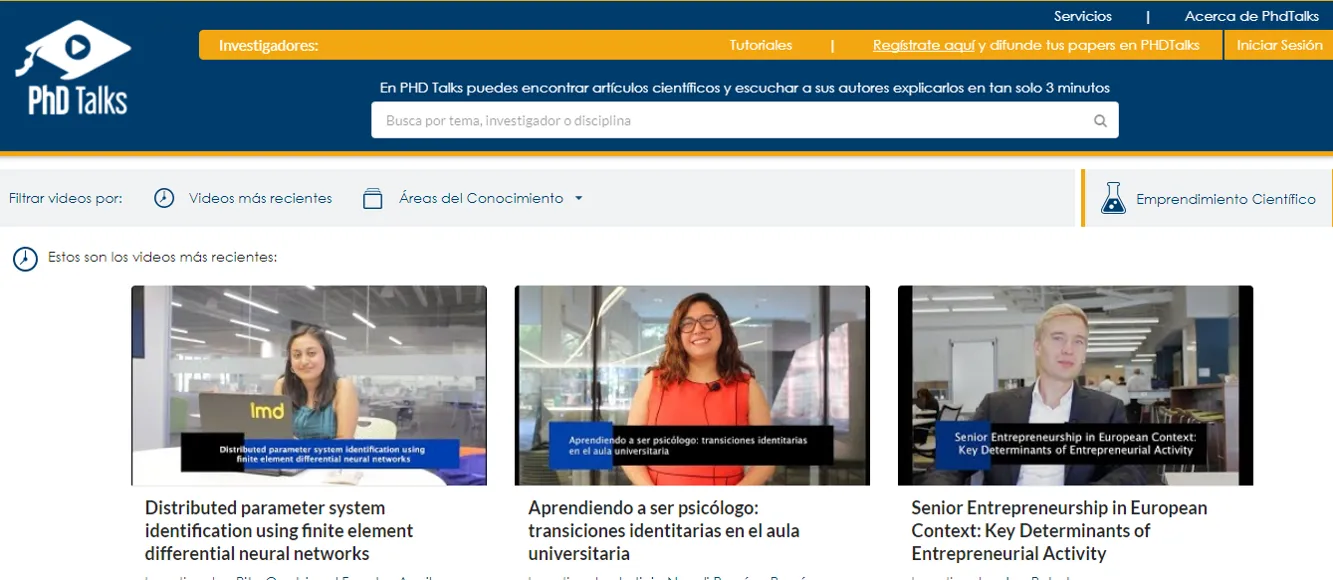
Task: Open the Distributed parameter system video thumbnail
Action: [x=309, y=386]
